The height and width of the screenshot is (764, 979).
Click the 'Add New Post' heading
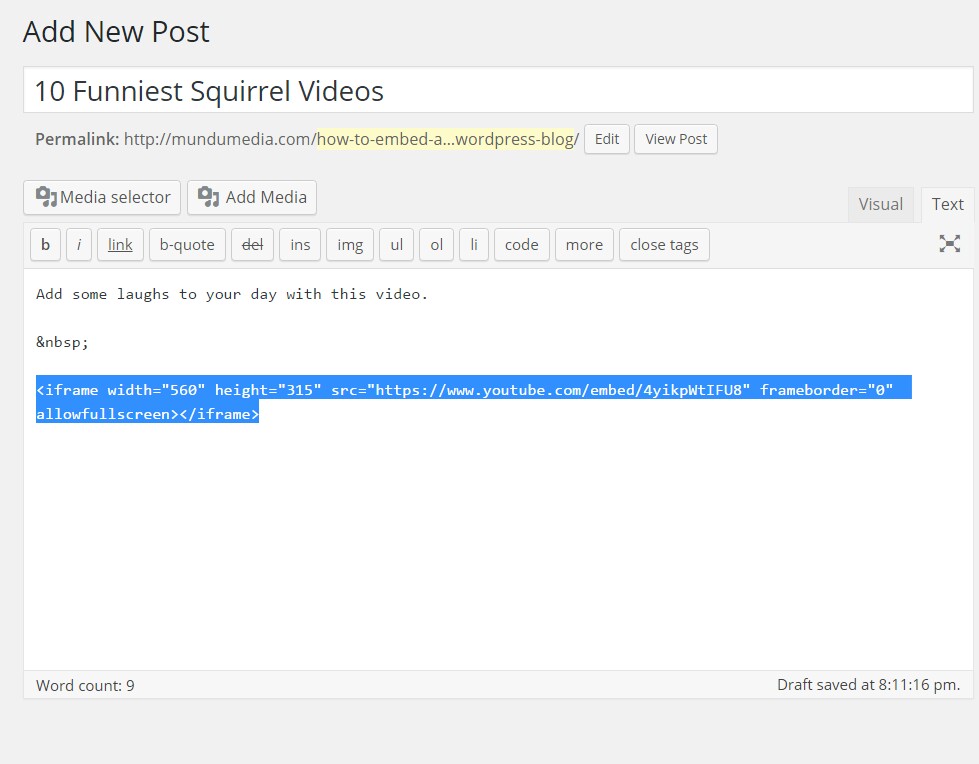pos(116,32)
